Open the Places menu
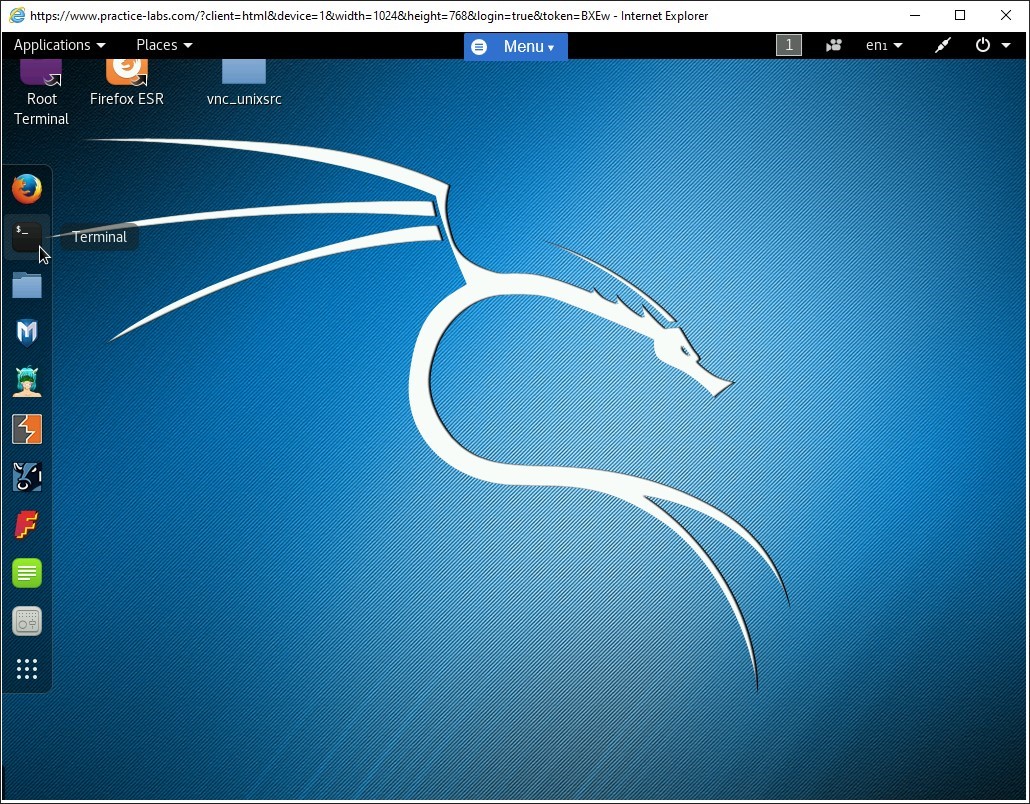1030x804 pixels. [x=164, y=45]
